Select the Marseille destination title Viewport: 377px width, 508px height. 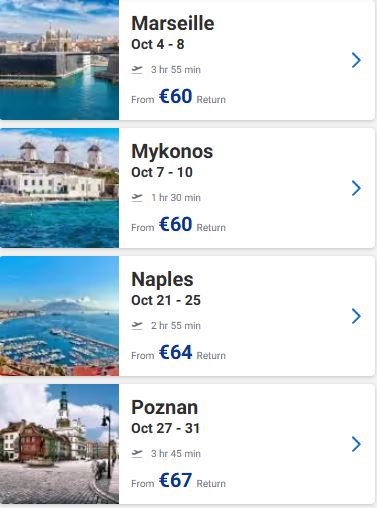click(173, 23)
